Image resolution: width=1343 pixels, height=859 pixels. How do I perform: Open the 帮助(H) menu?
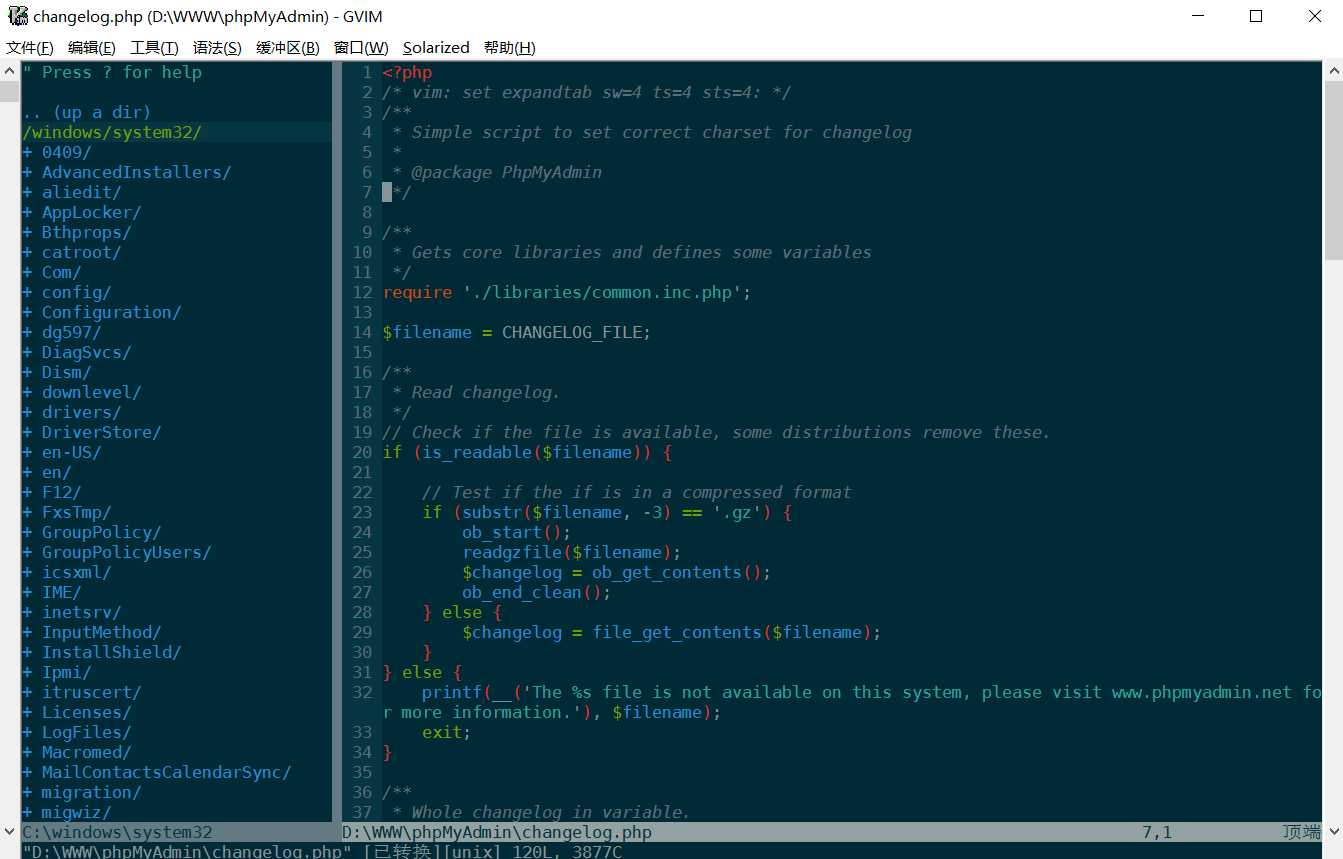(x=510, y=47)
